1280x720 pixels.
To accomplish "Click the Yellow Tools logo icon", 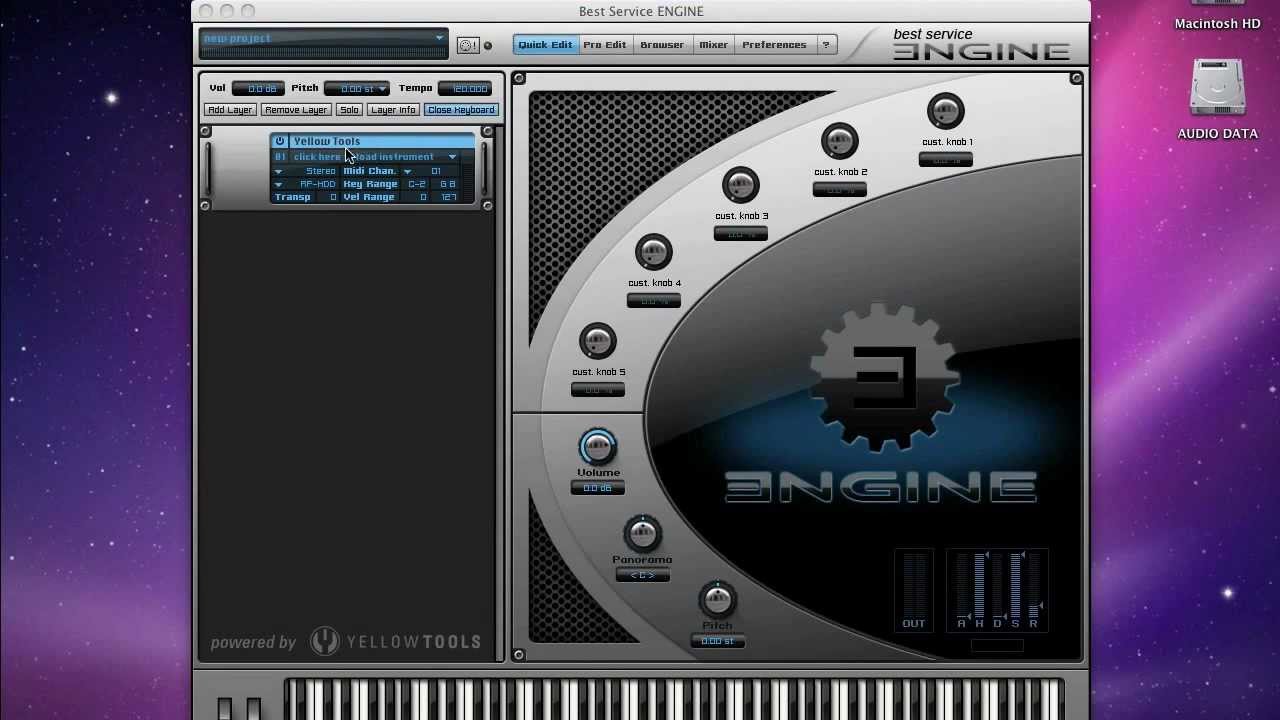I will point(324,642).
